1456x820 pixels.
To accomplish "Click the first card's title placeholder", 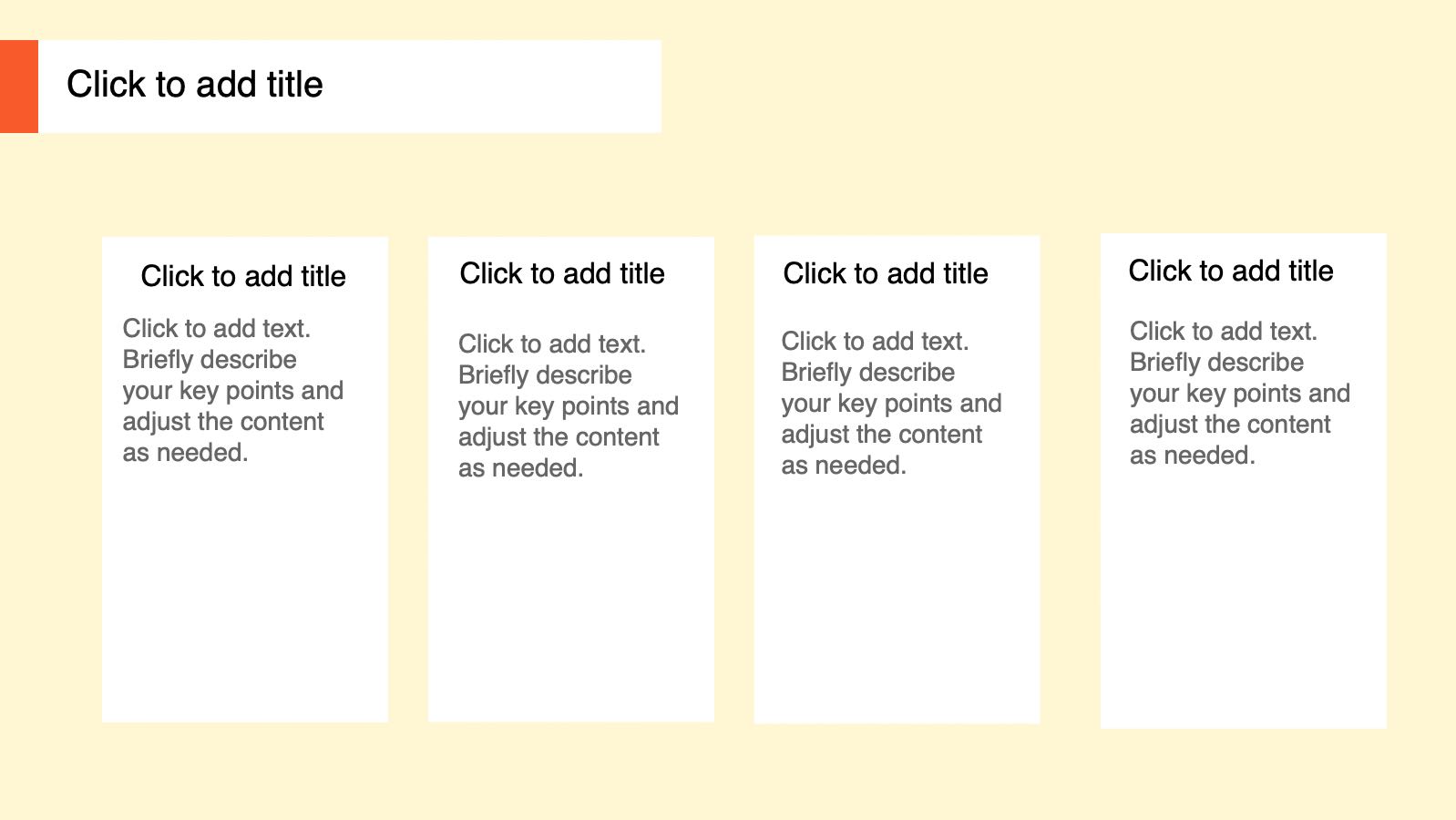I will click(243, 276).
